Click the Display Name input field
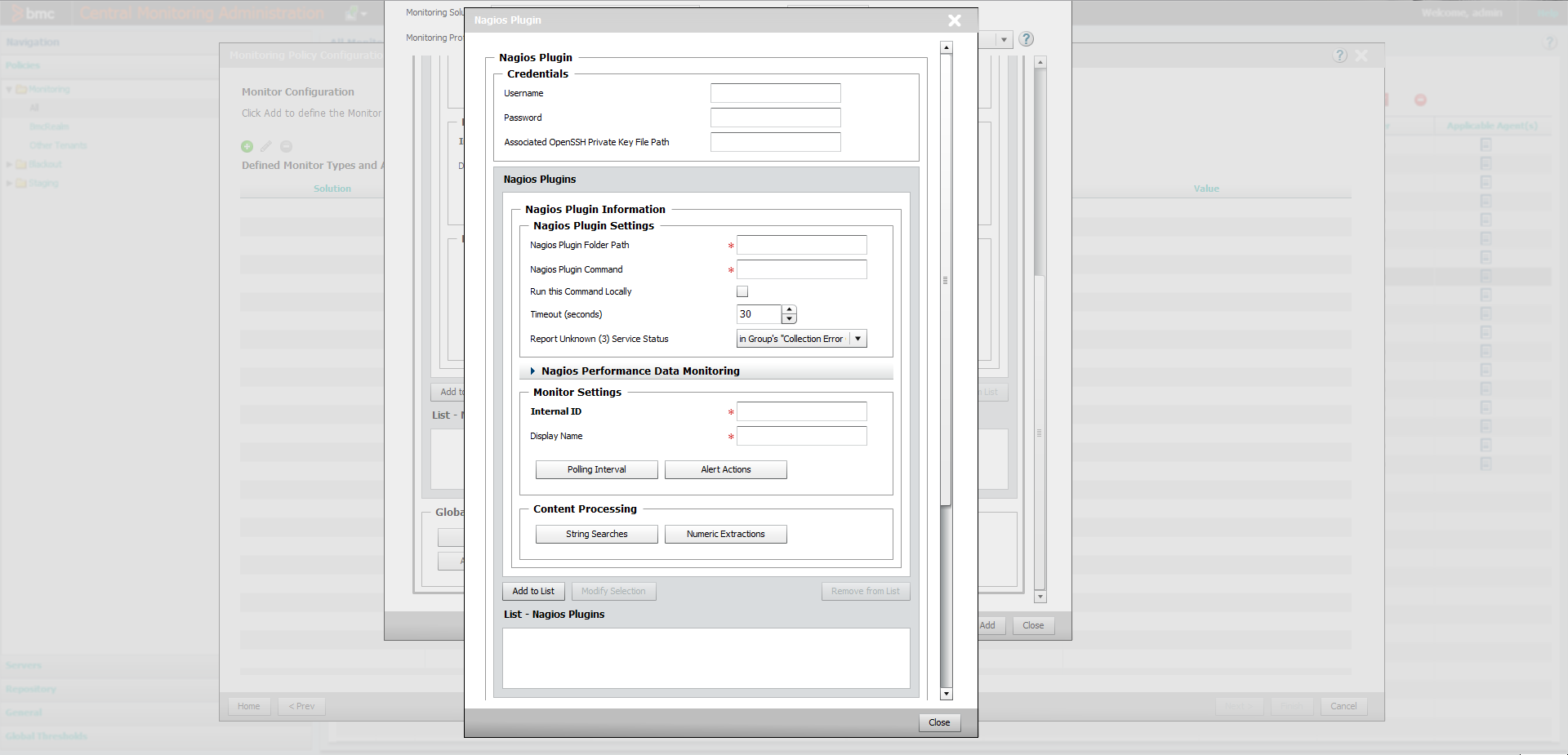The width and height of the screenshot is (1568, 755). (801, 436)
